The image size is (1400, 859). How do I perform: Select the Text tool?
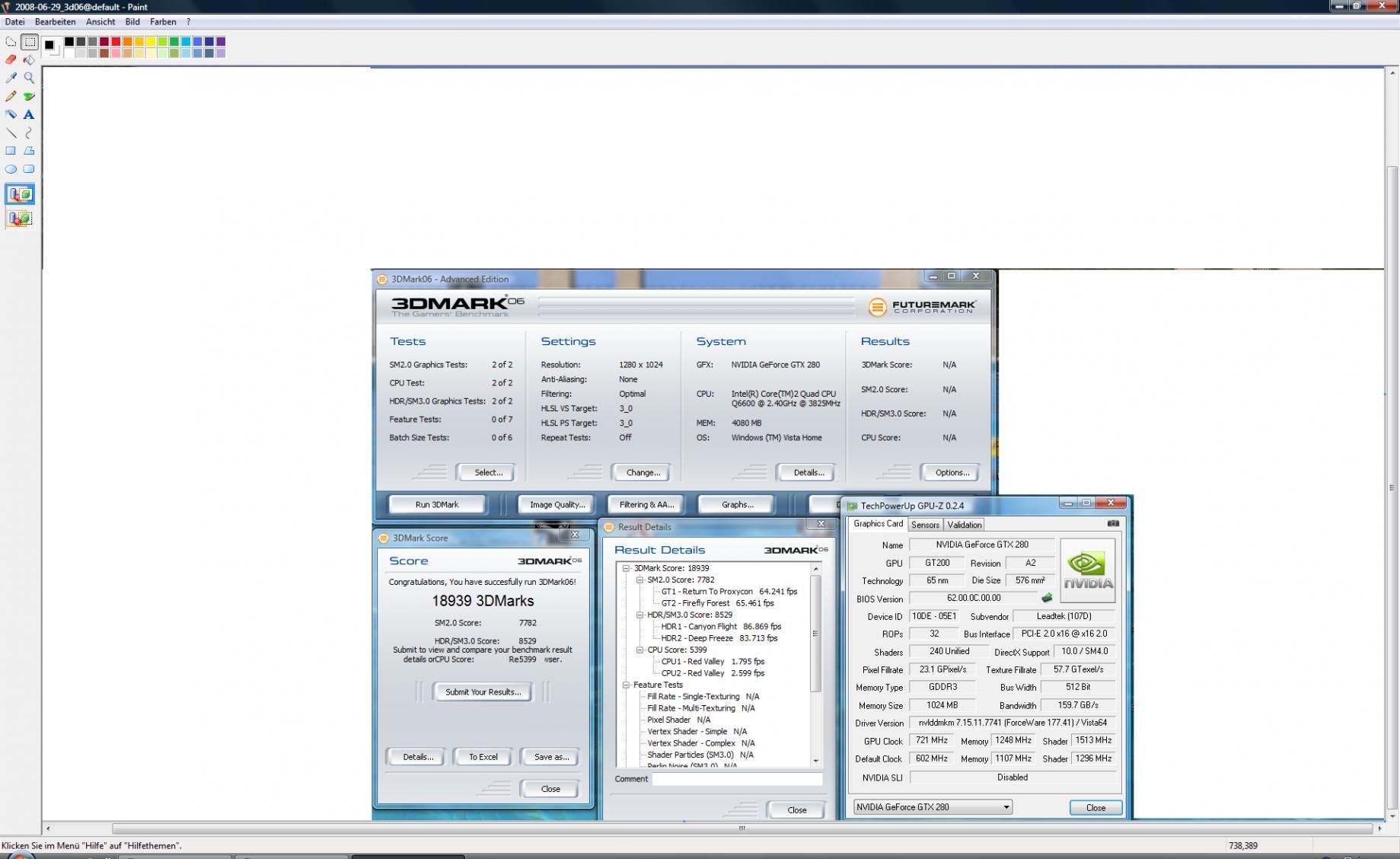pos(29,114)
